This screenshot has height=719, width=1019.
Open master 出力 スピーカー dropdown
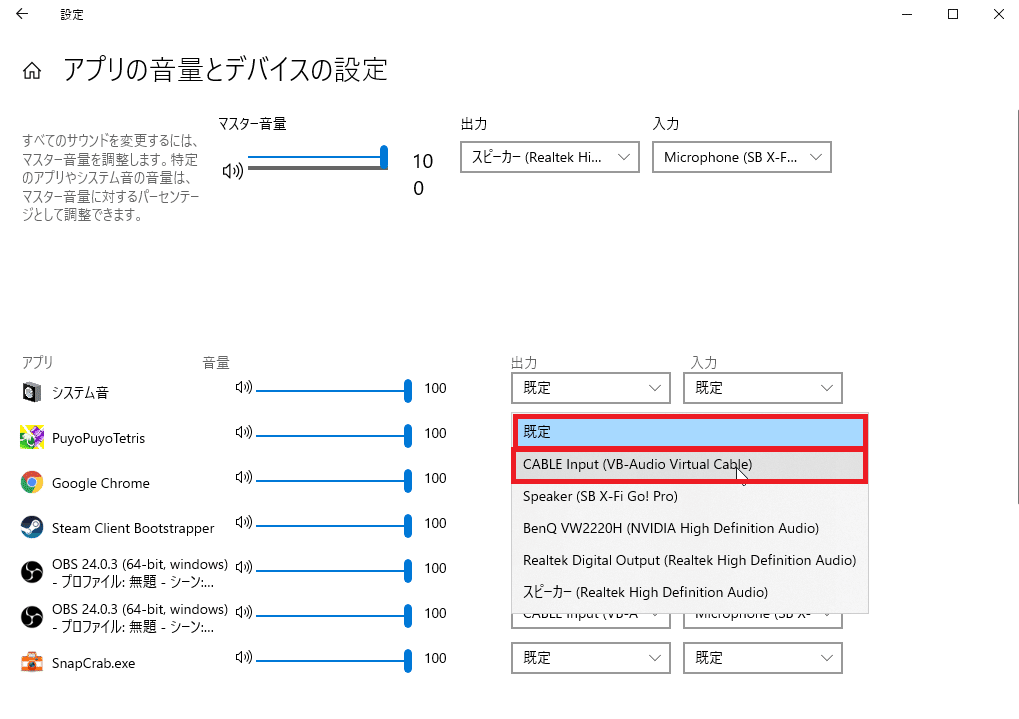click(550, 157)
